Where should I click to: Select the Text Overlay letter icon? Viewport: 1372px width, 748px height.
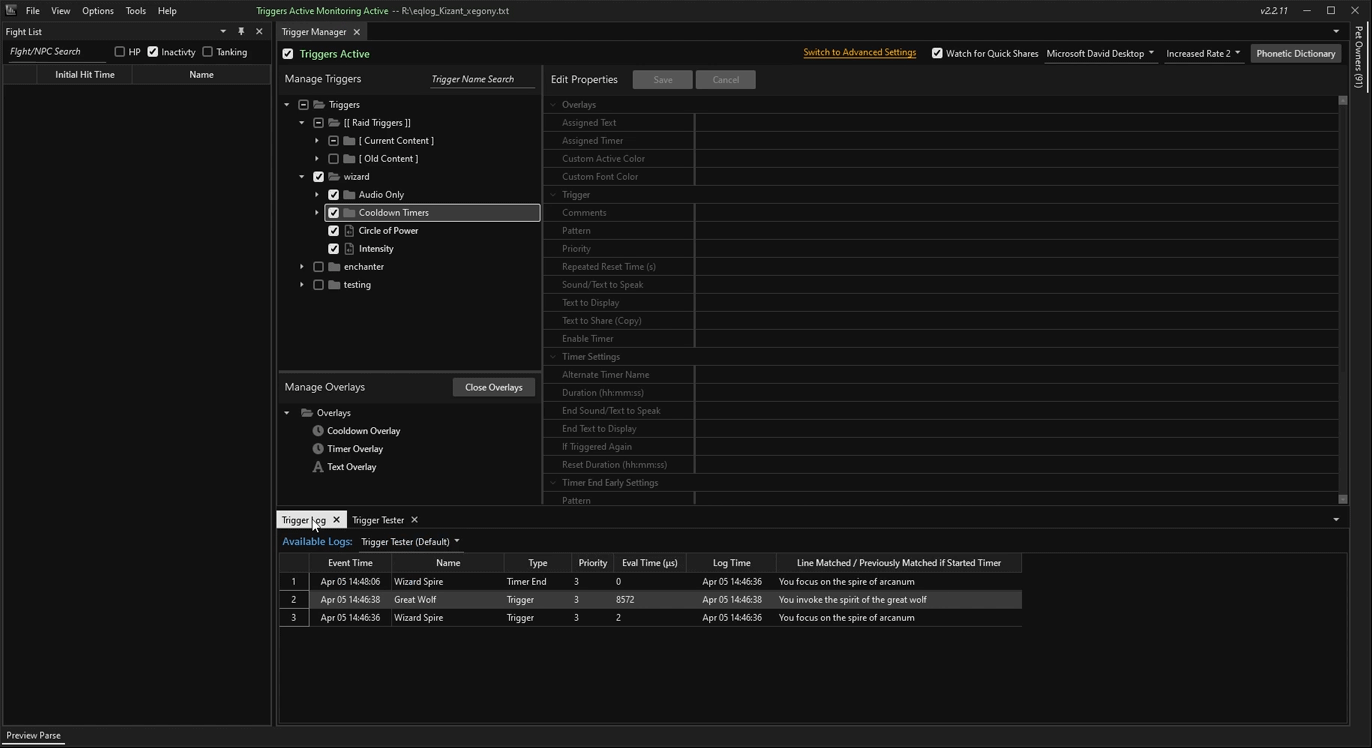(318, 466)
